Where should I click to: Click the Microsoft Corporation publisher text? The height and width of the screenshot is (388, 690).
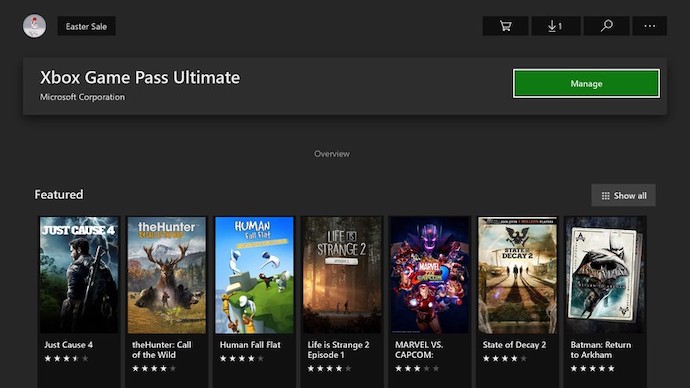point(82,97)
